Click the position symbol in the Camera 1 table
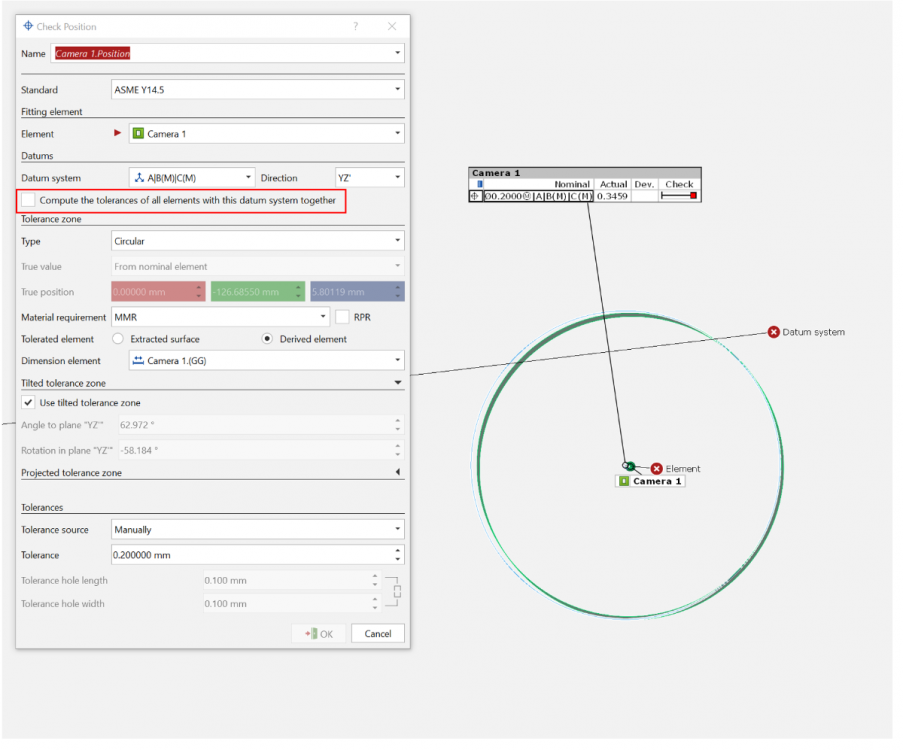Viewport: 903px width, 750px height. click(475, 196)
